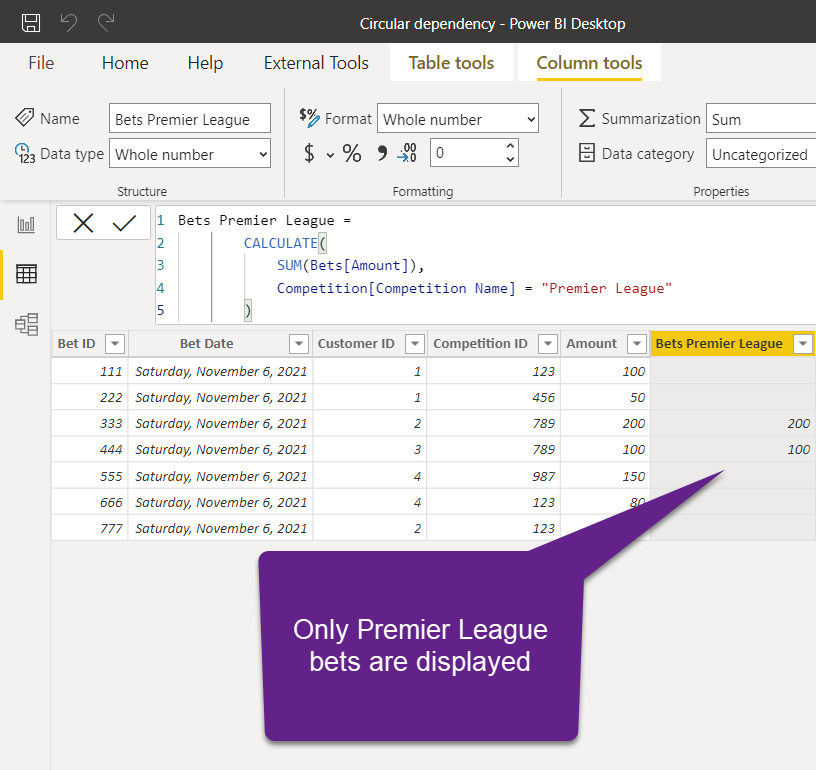Click the Save icon in title bar
Image resolution: width=816 pixels, height=770 pixels.
31,23
